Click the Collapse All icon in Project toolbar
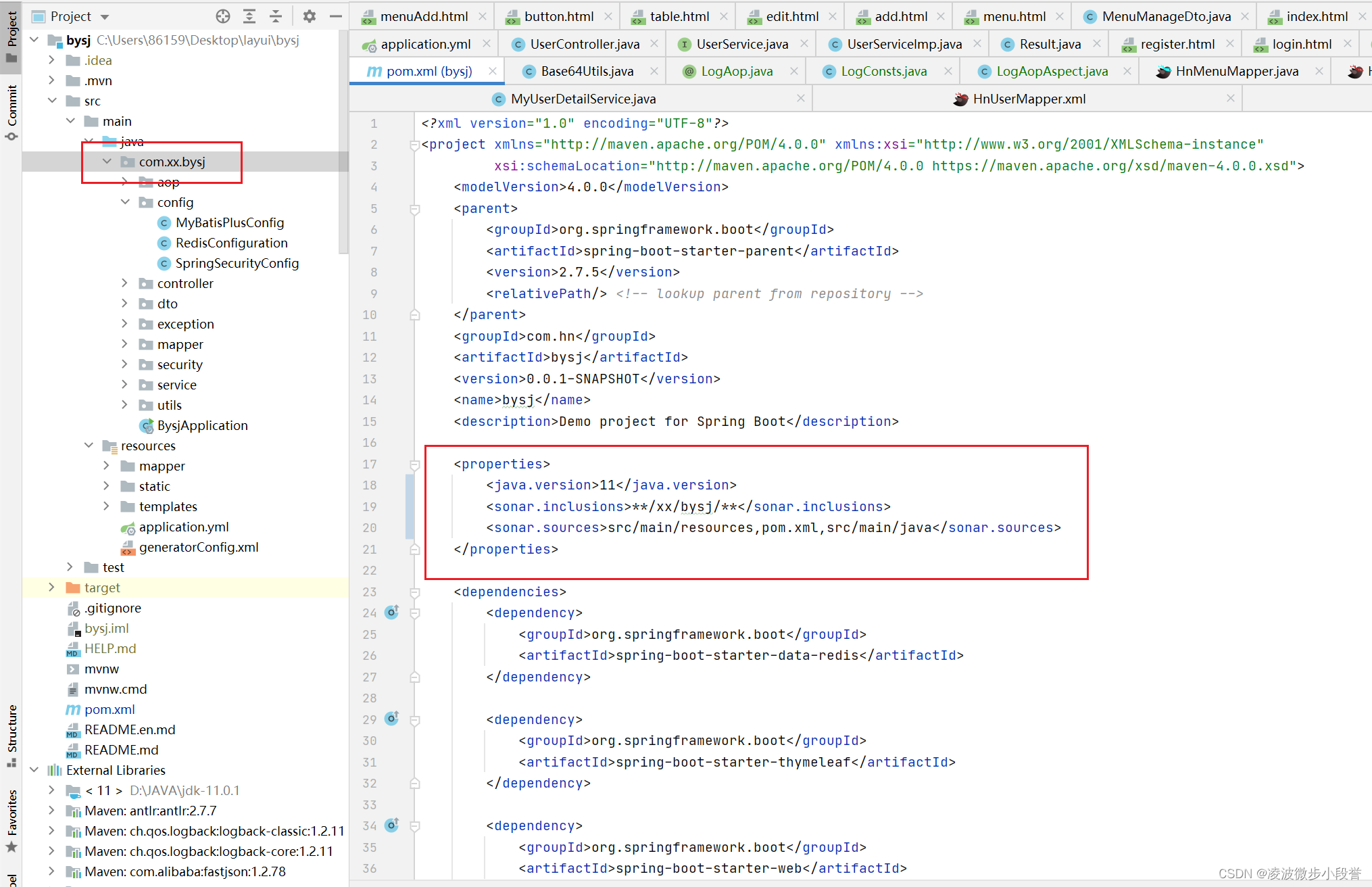Image resolution: width=1372 pixels, height=887 pixels. coord(276,16)
